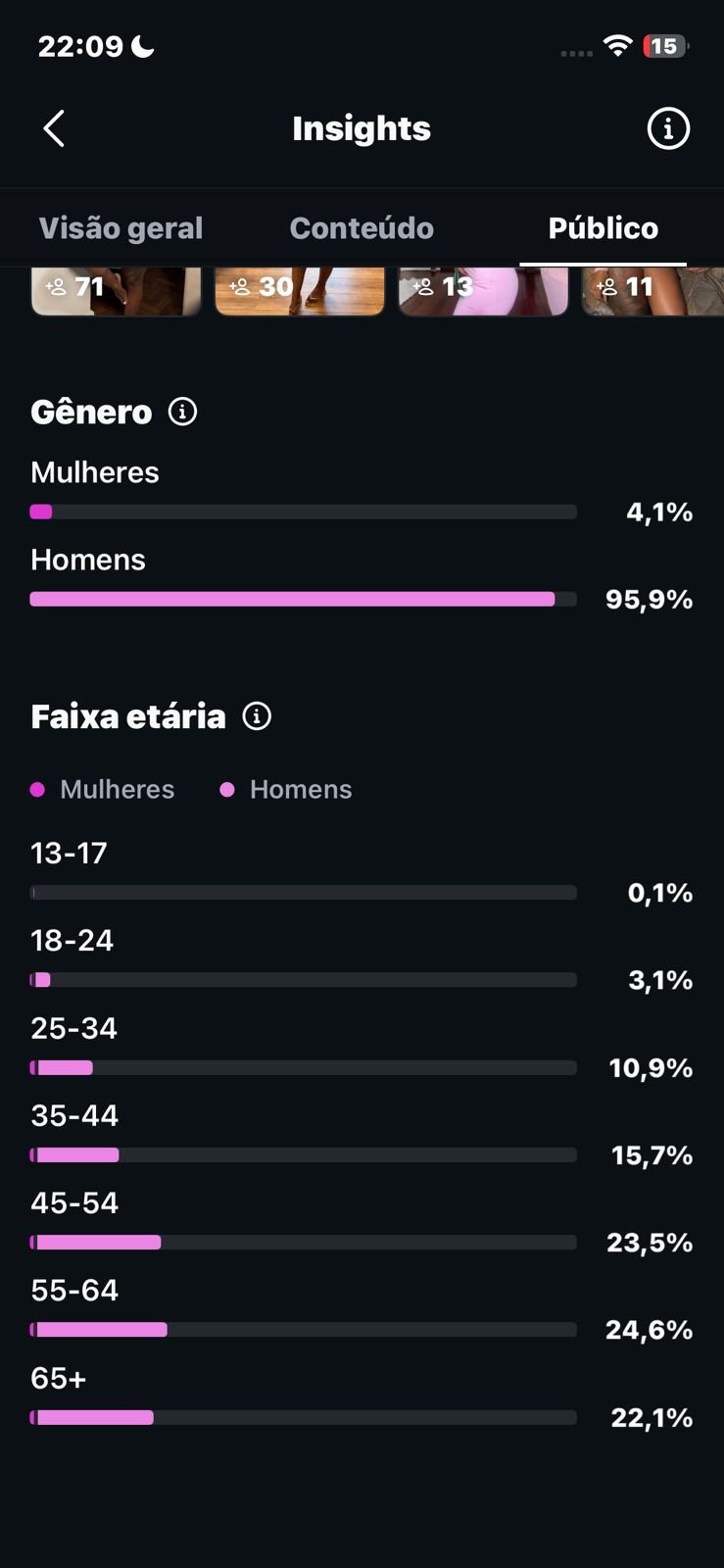Open the post thumbnail with 30 followers

[x=300, y=291]
